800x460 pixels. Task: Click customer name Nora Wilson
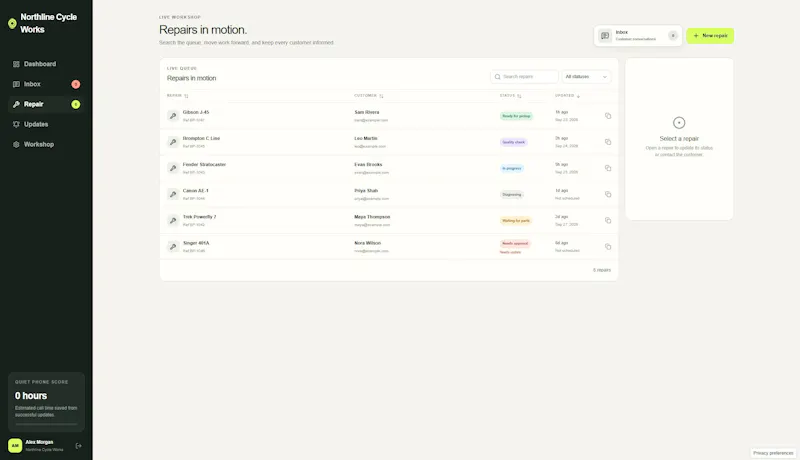[x=367, y=243]
